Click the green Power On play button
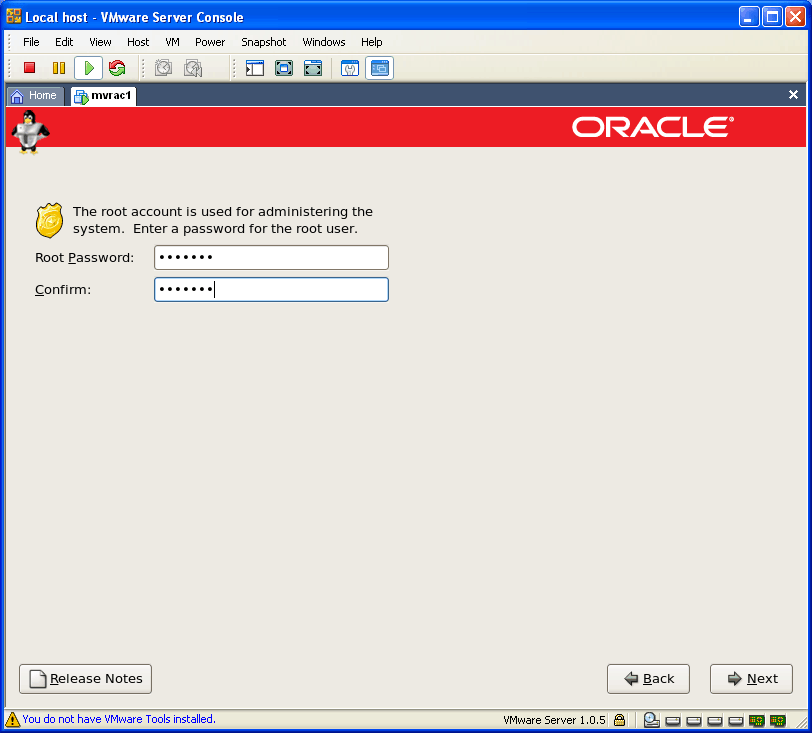812x733 pixels. point(88,68)
